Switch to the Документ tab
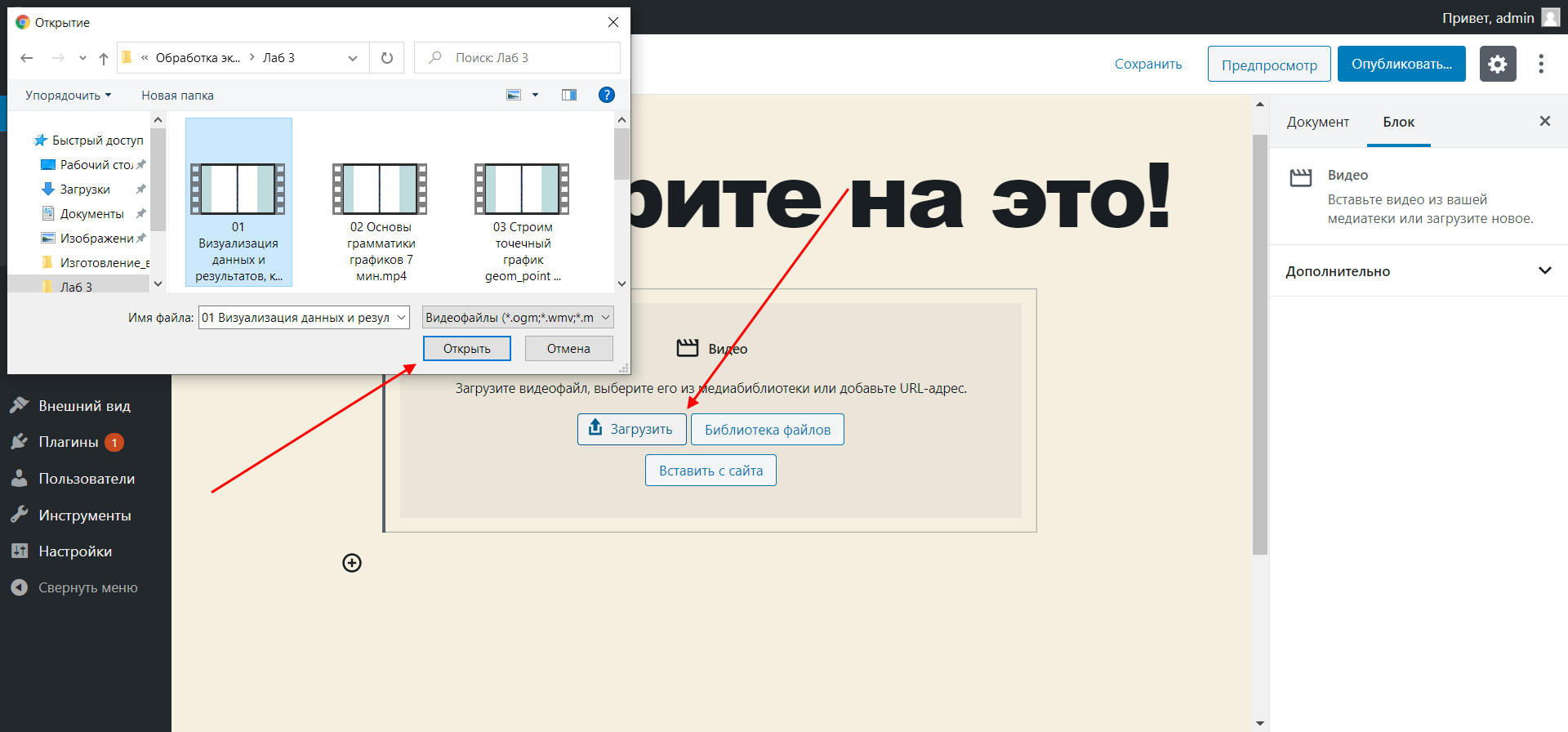Screen dimensions: 1568x732 coord(1317,122)
